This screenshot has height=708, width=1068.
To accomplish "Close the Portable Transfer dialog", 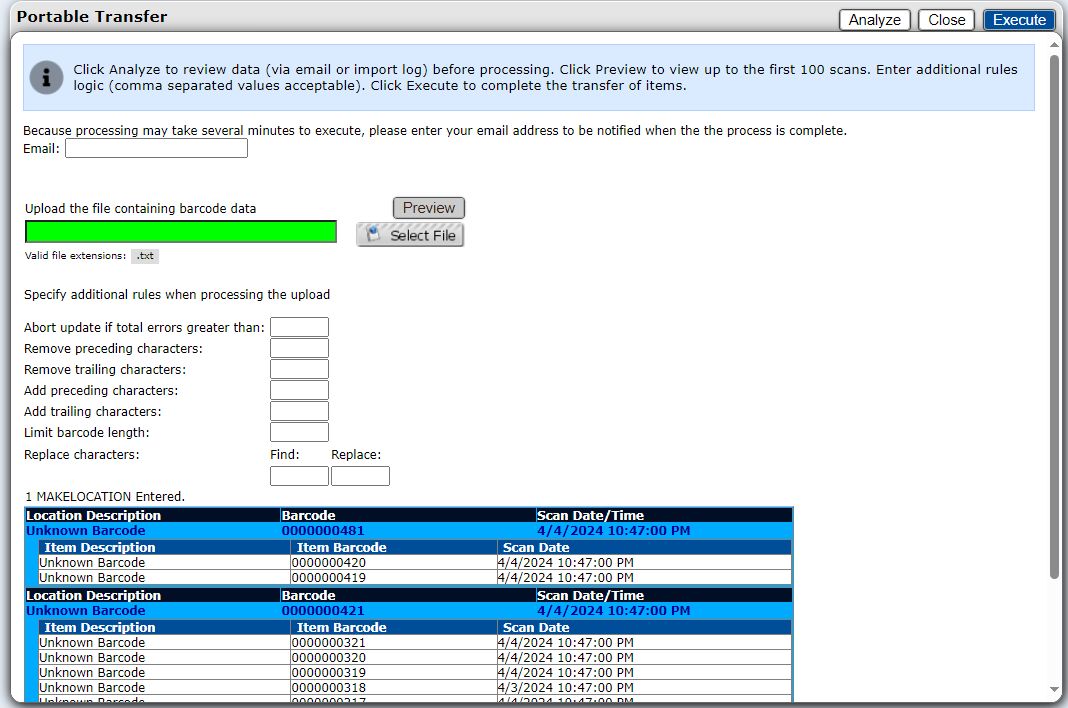I will tap(946, 20).
